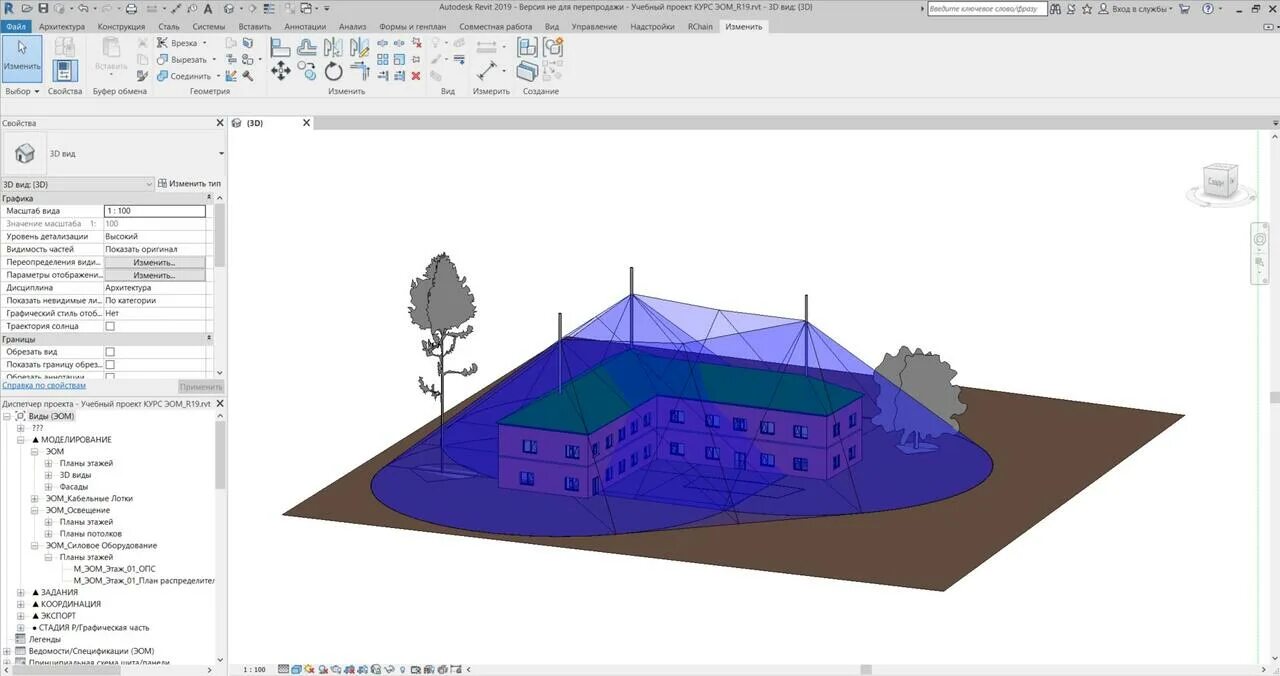Select the Align tool in Изменить panel
Screen dimensions: 1280x676
pos(281,47)
